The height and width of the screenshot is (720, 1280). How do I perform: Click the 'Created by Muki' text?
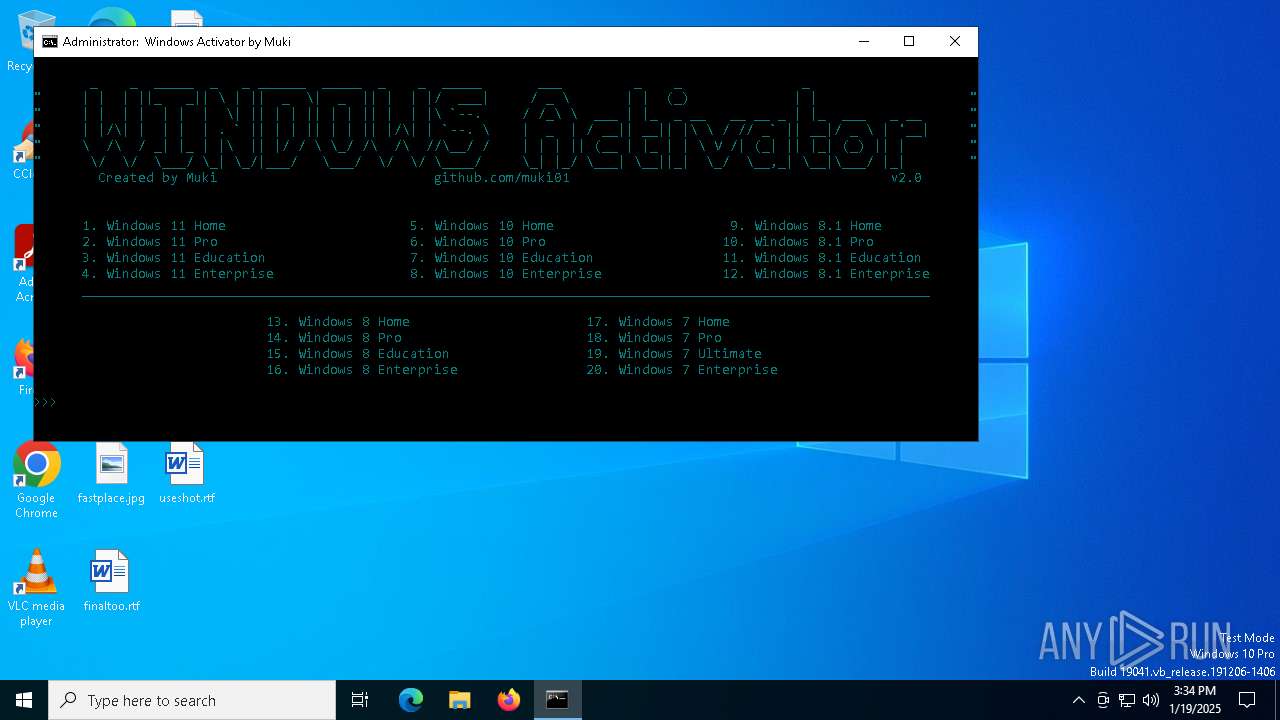(x=157, y=178)
